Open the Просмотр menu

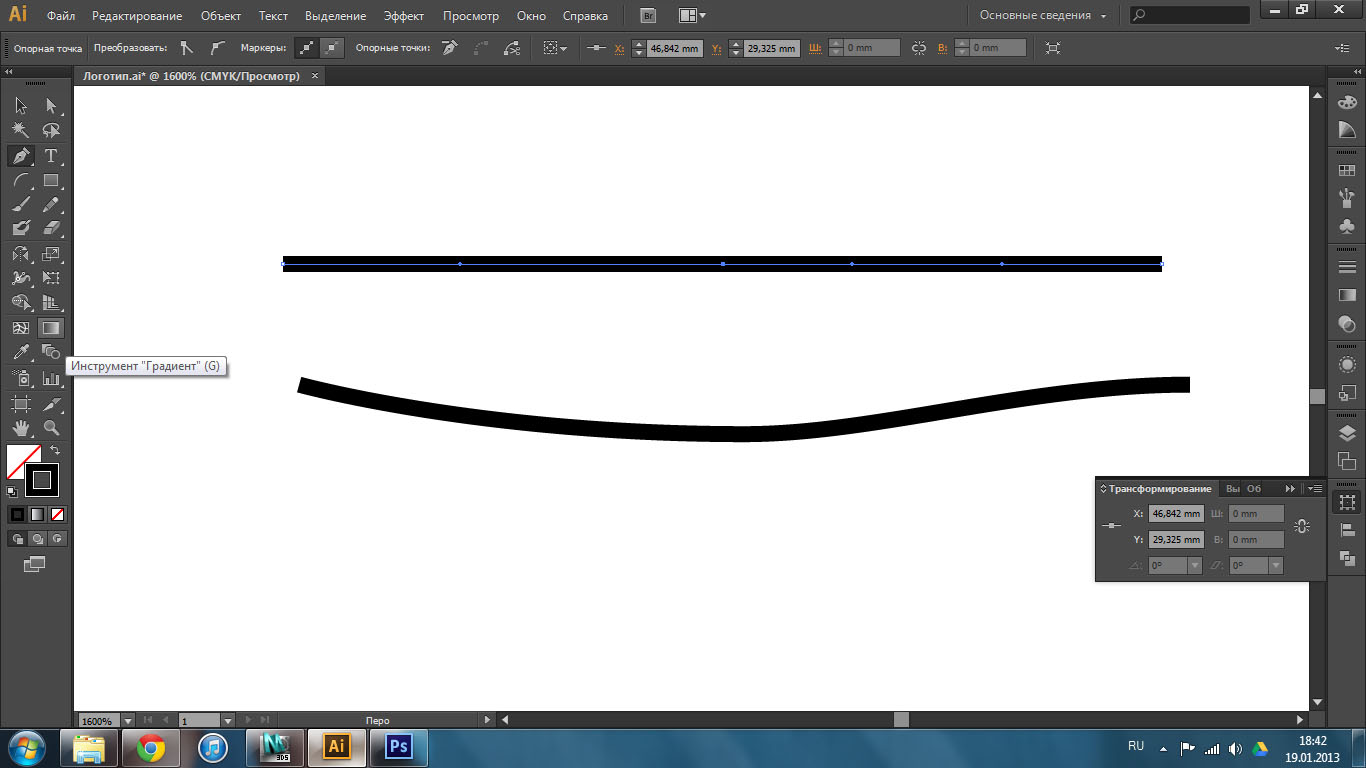[x=471, y=16]
